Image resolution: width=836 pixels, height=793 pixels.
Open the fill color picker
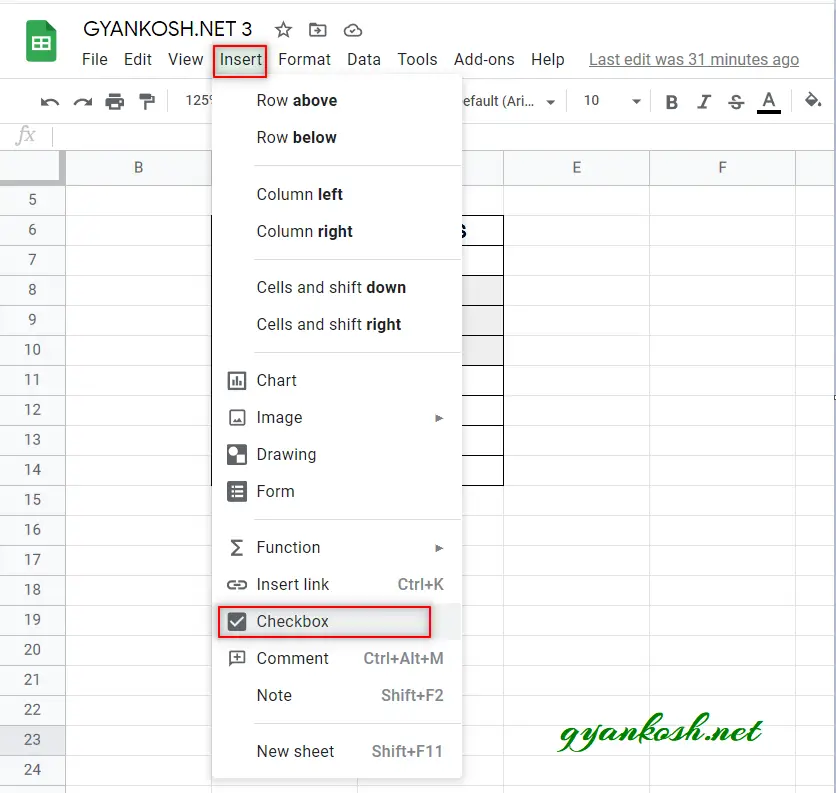813,100
